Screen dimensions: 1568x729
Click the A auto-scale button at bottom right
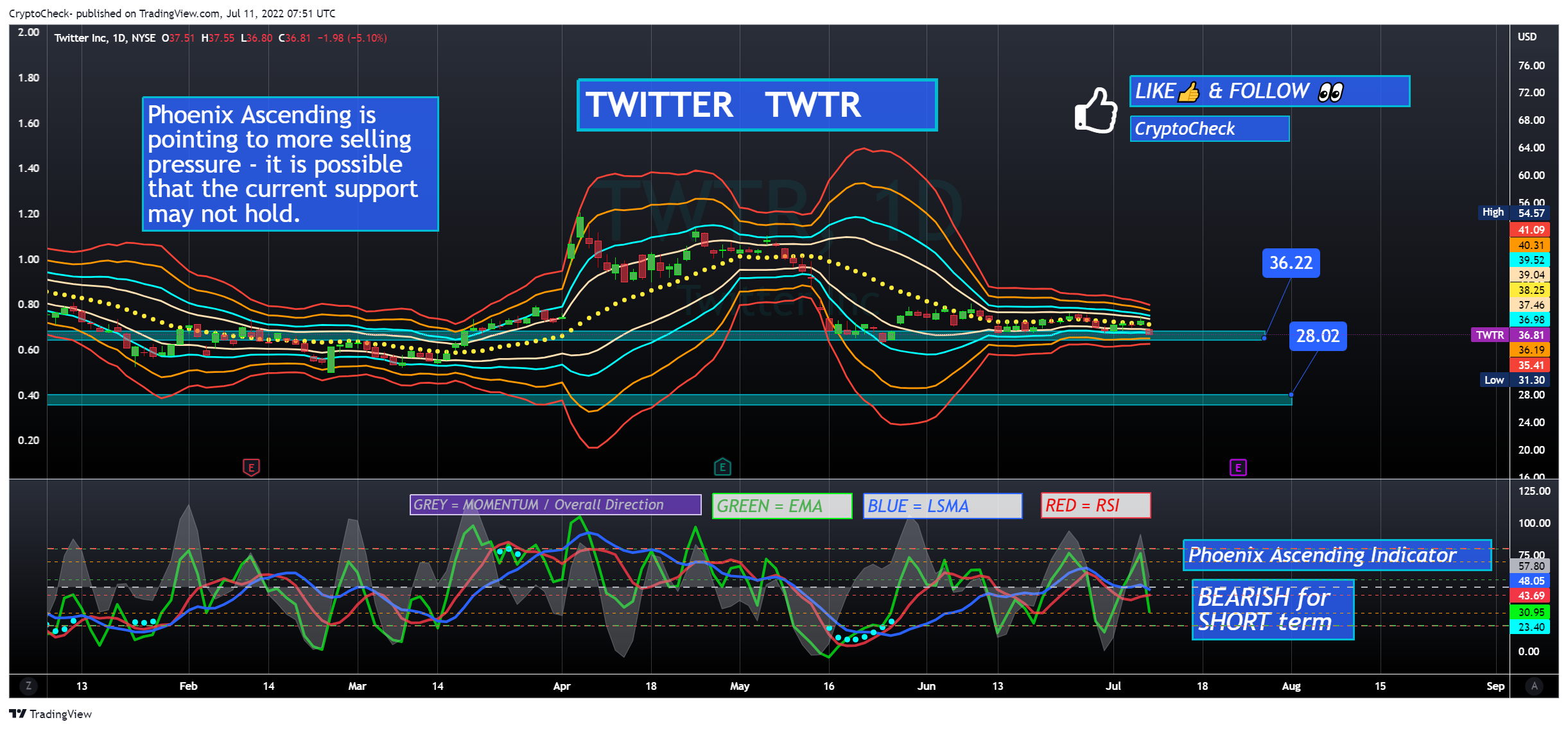point(1534,686)
